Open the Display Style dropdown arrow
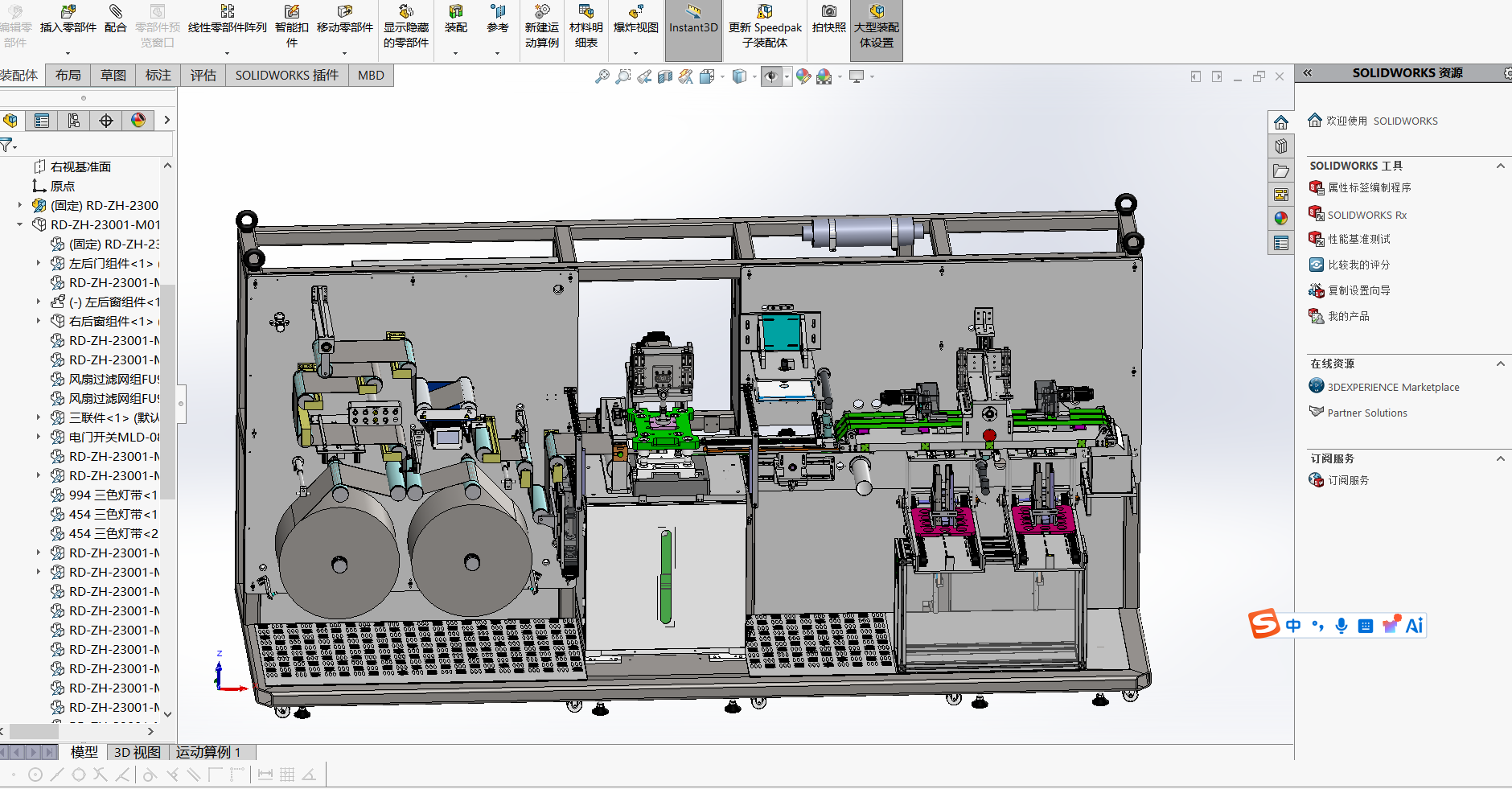The image size is (1512, 789). (754, 77)
